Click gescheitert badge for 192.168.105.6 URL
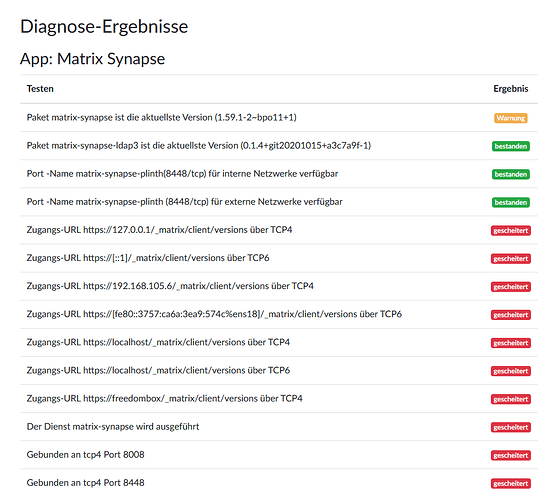The image size is (558, 499). pyautogui.click(x=511, y=287)
